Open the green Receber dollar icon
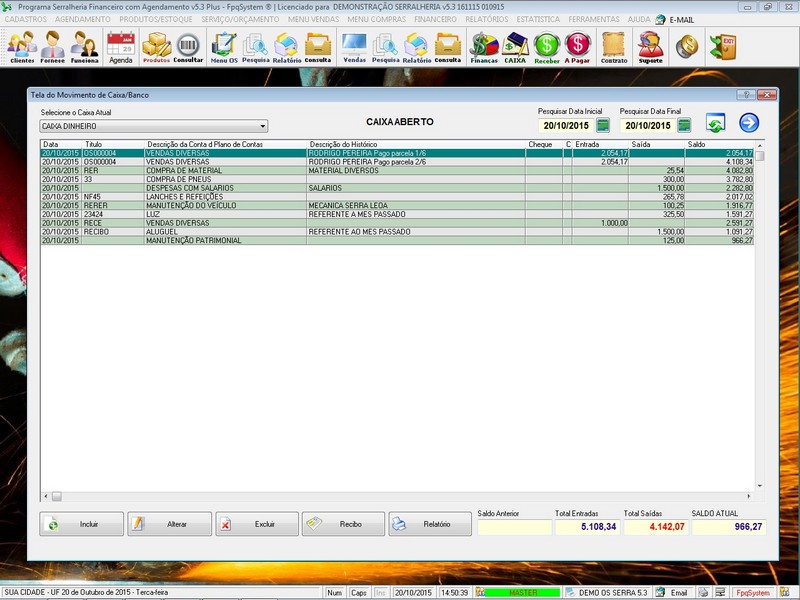 point(547,47)
